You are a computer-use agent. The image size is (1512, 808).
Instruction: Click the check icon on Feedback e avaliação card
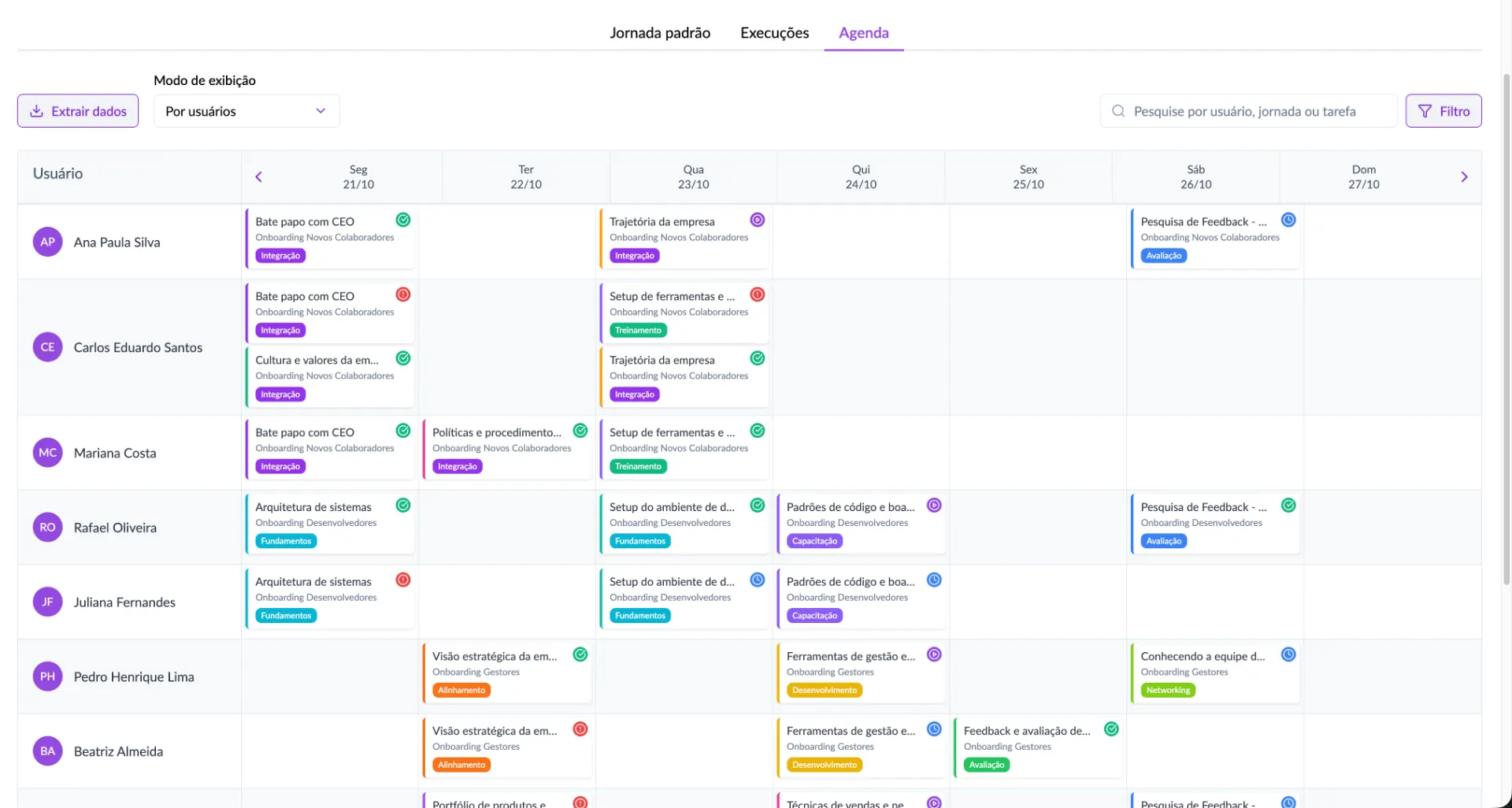tap(1111, 729)
